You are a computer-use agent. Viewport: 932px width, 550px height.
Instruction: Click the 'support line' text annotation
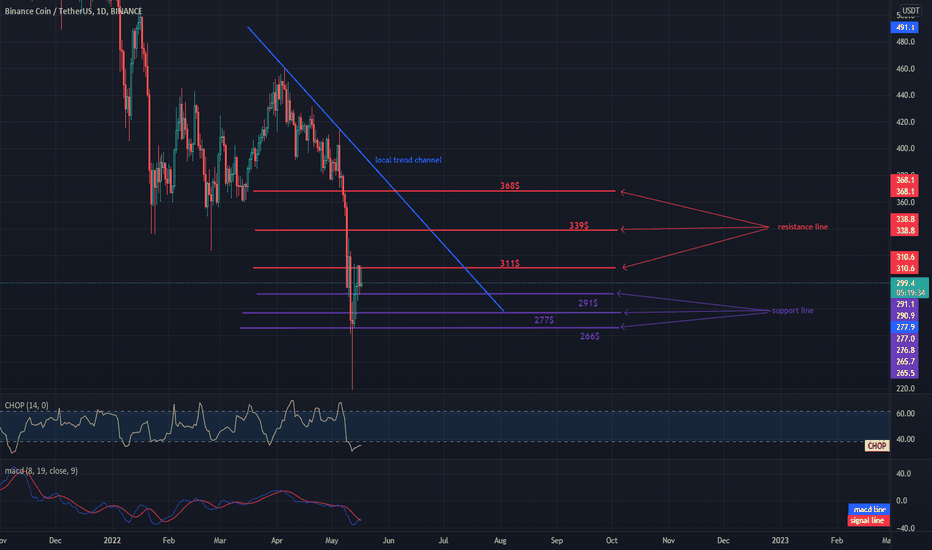[x=793, y=311]
